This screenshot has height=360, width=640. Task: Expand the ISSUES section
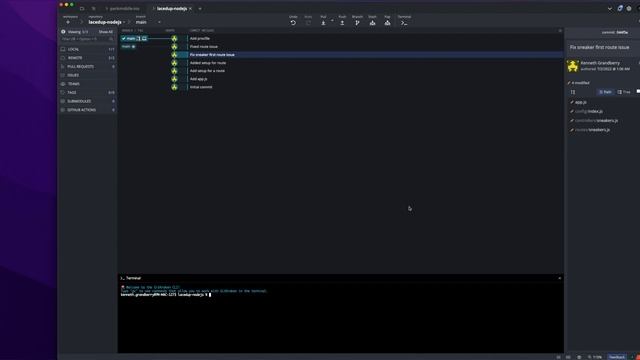88,75
